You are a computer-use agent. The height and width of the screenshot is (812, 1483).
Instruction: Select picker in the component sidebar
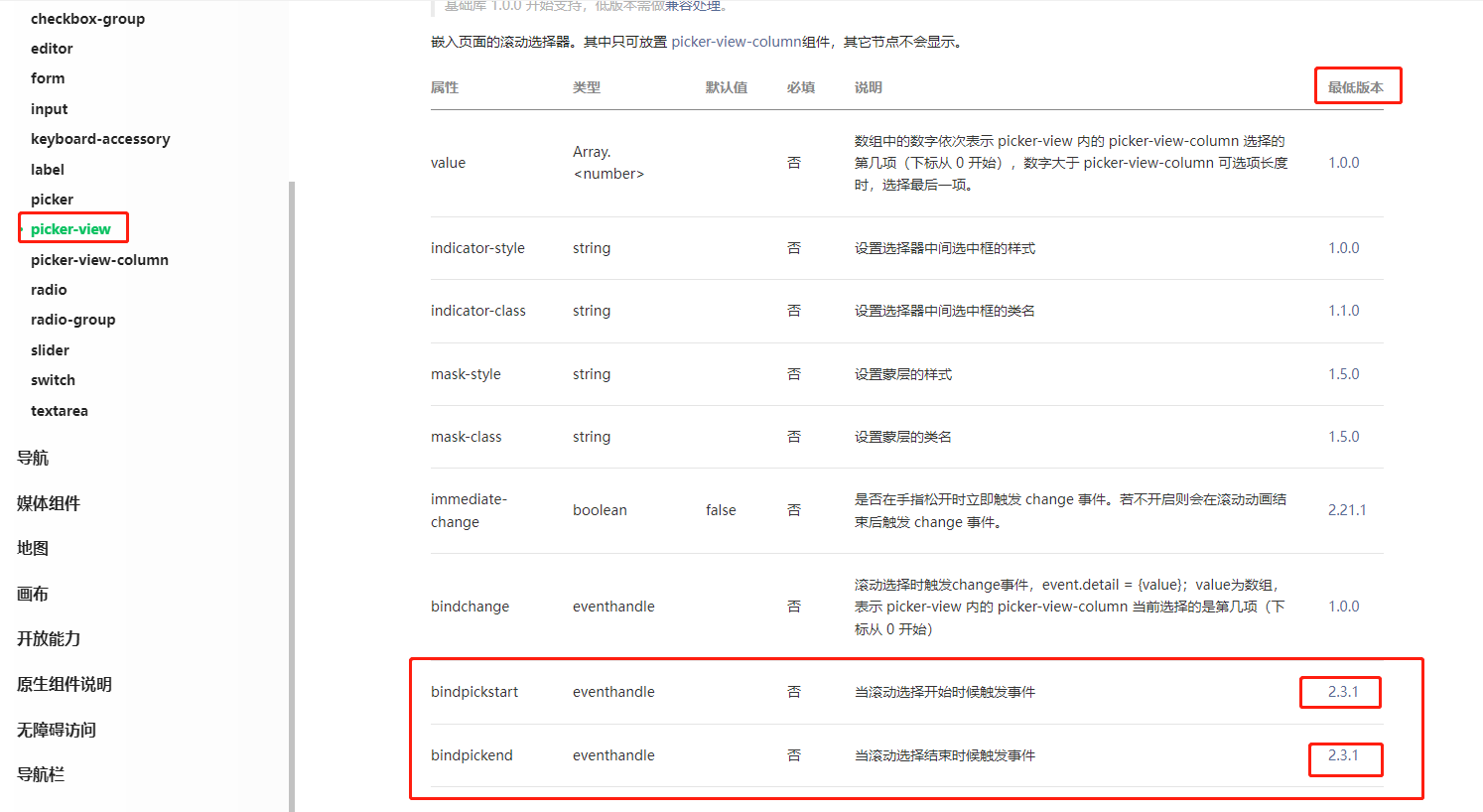52,199
